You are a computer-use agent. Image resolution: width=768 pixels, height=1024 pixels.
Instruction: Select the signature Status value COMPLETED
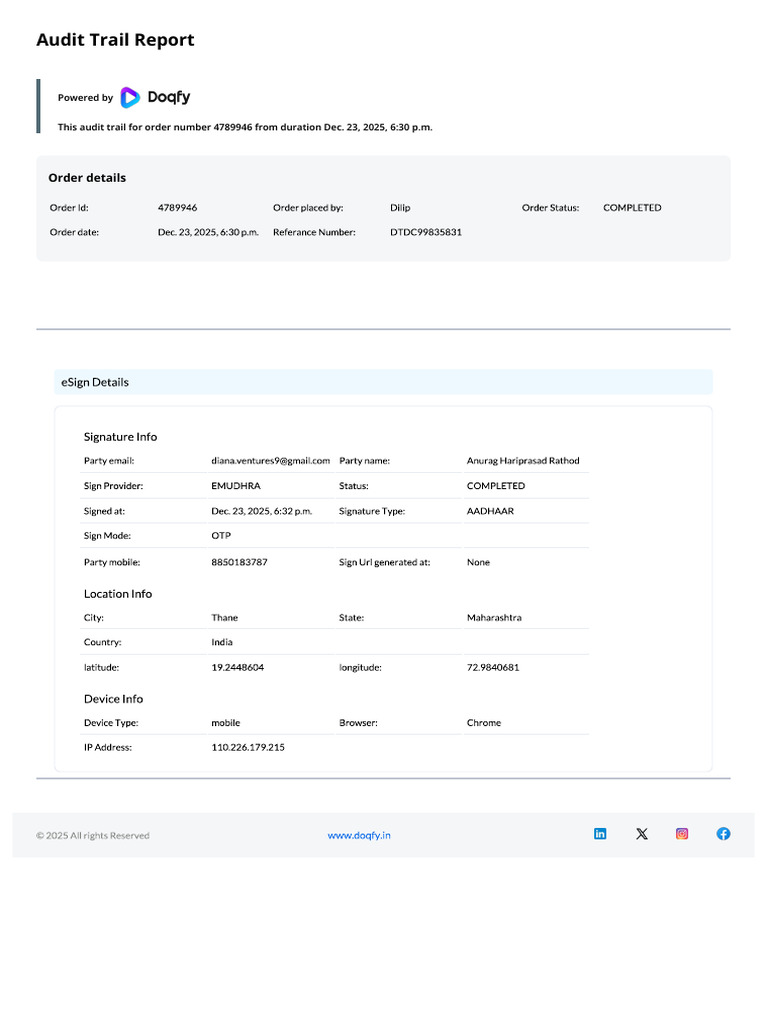(496, 486)
